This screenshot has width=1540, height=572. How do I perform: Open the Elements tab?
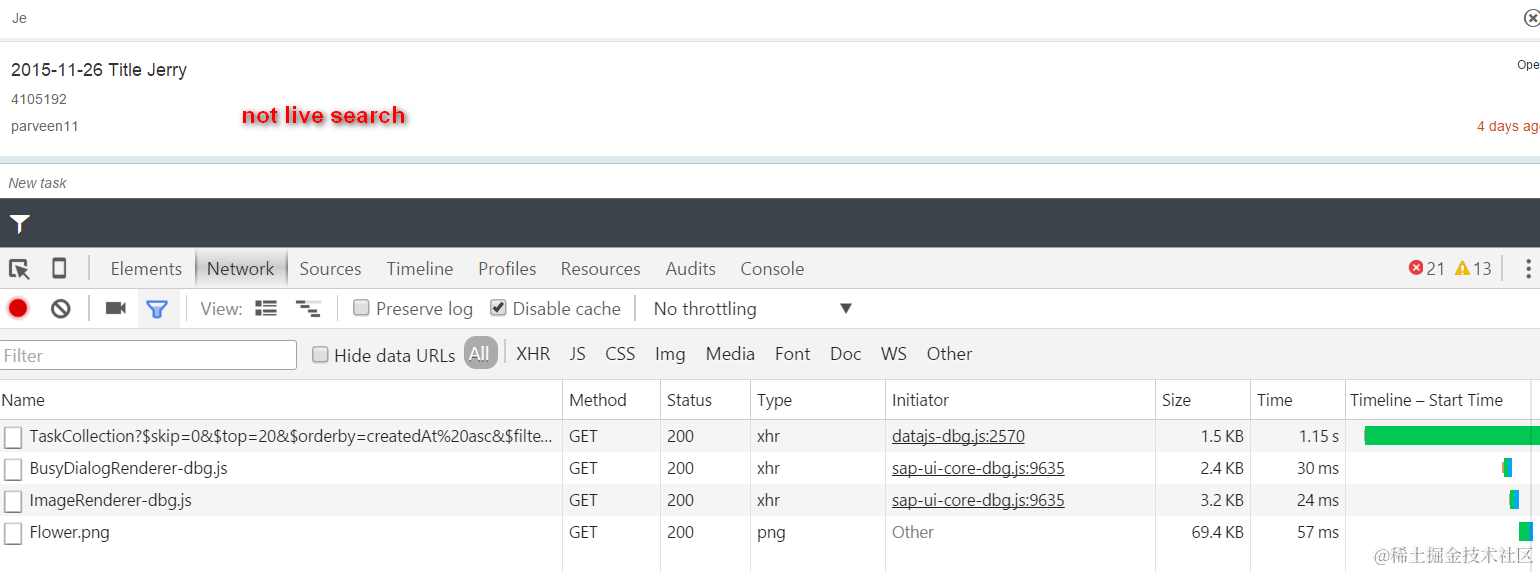pyautogui.click(x=146, y=268)
